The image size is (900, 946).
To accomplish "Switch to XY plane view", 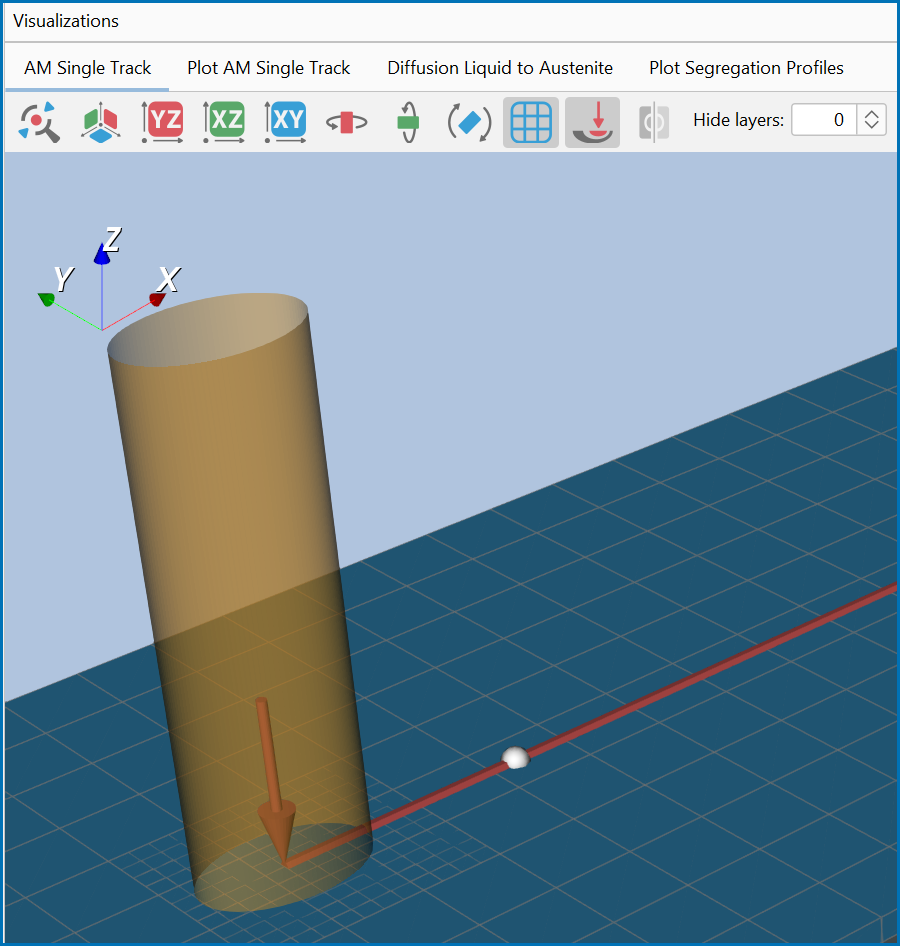I will (285, 122).
